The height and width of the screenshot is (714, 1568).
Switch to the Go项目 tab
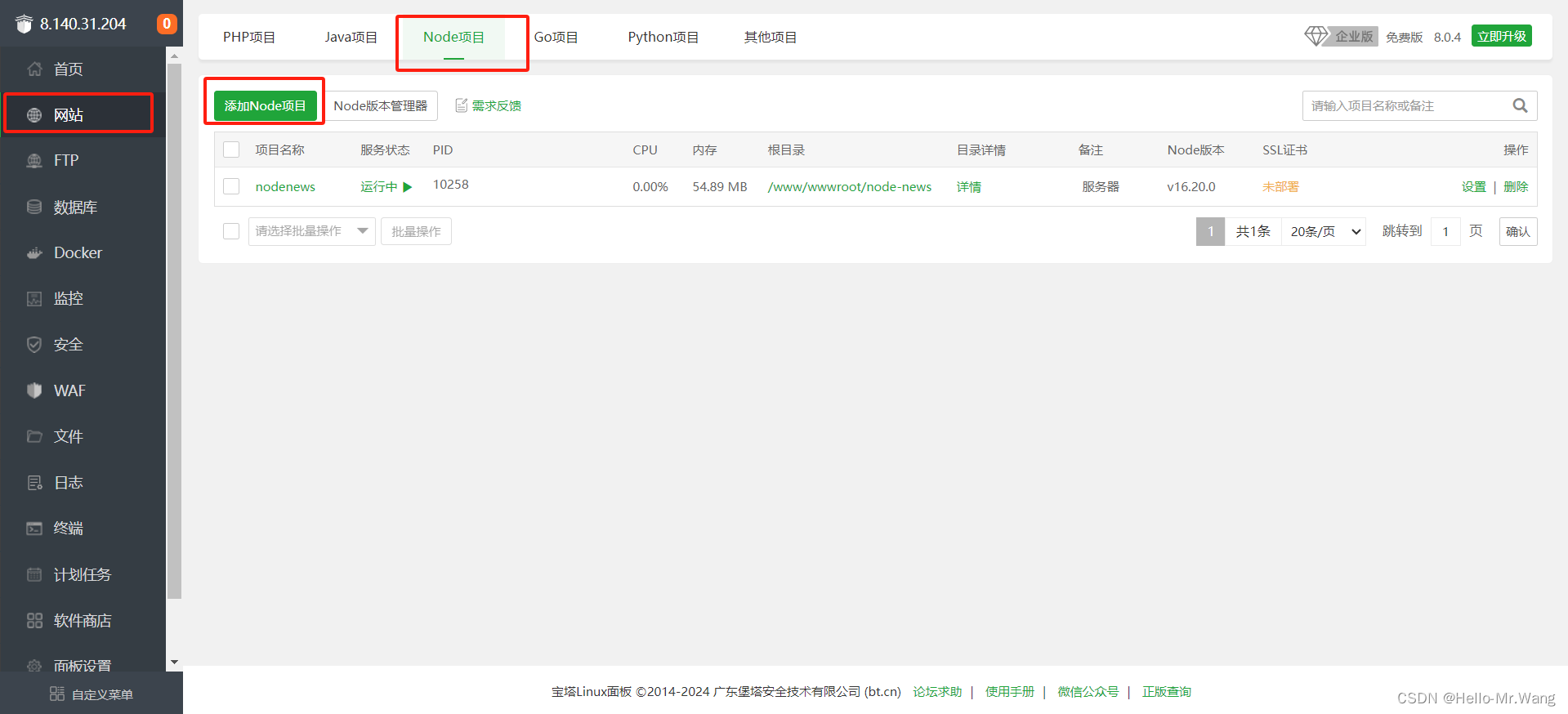tap(556, 37)
